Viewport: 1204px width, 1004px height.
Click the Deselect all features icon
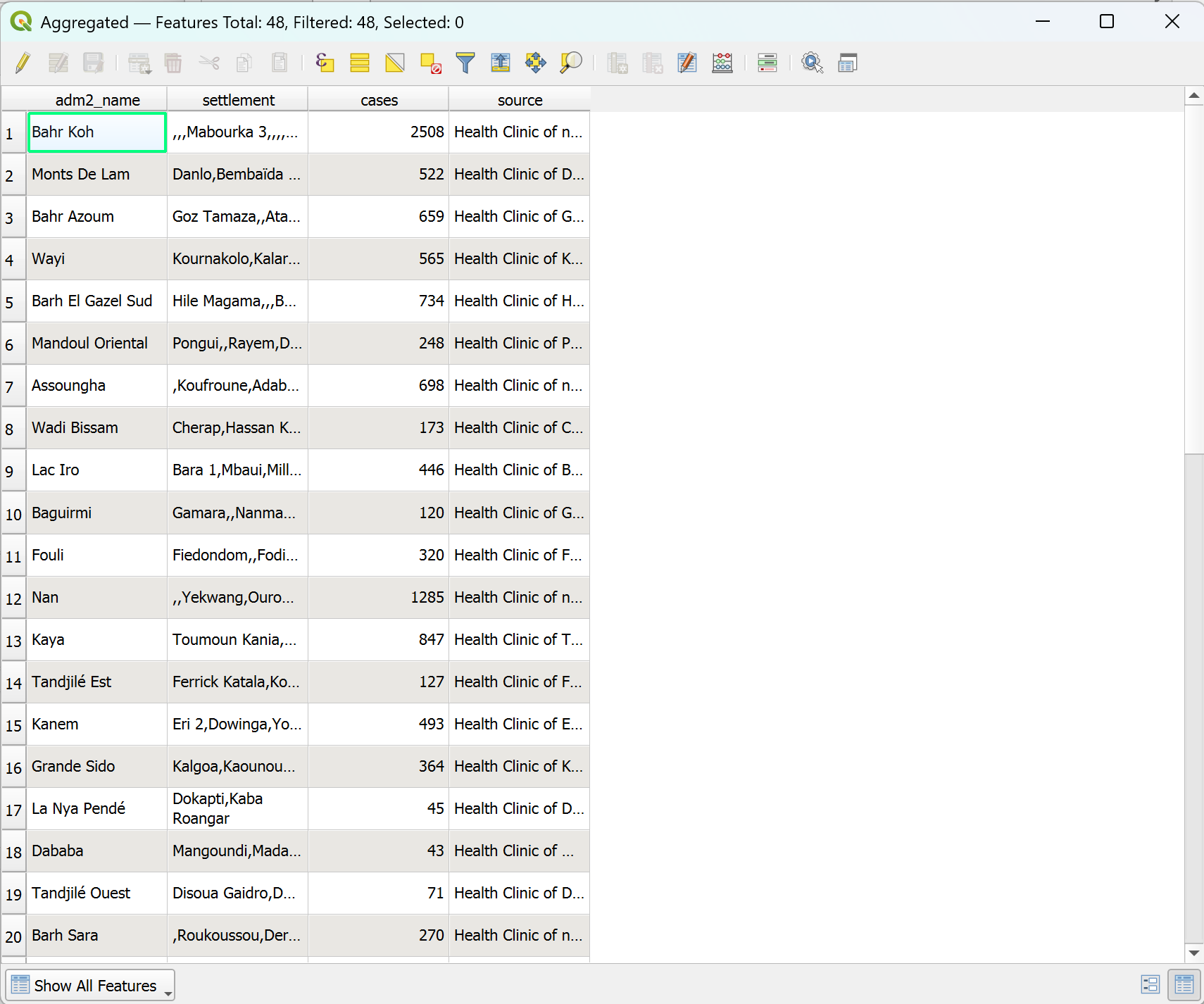pyautogui.click(x=430, y=63)
